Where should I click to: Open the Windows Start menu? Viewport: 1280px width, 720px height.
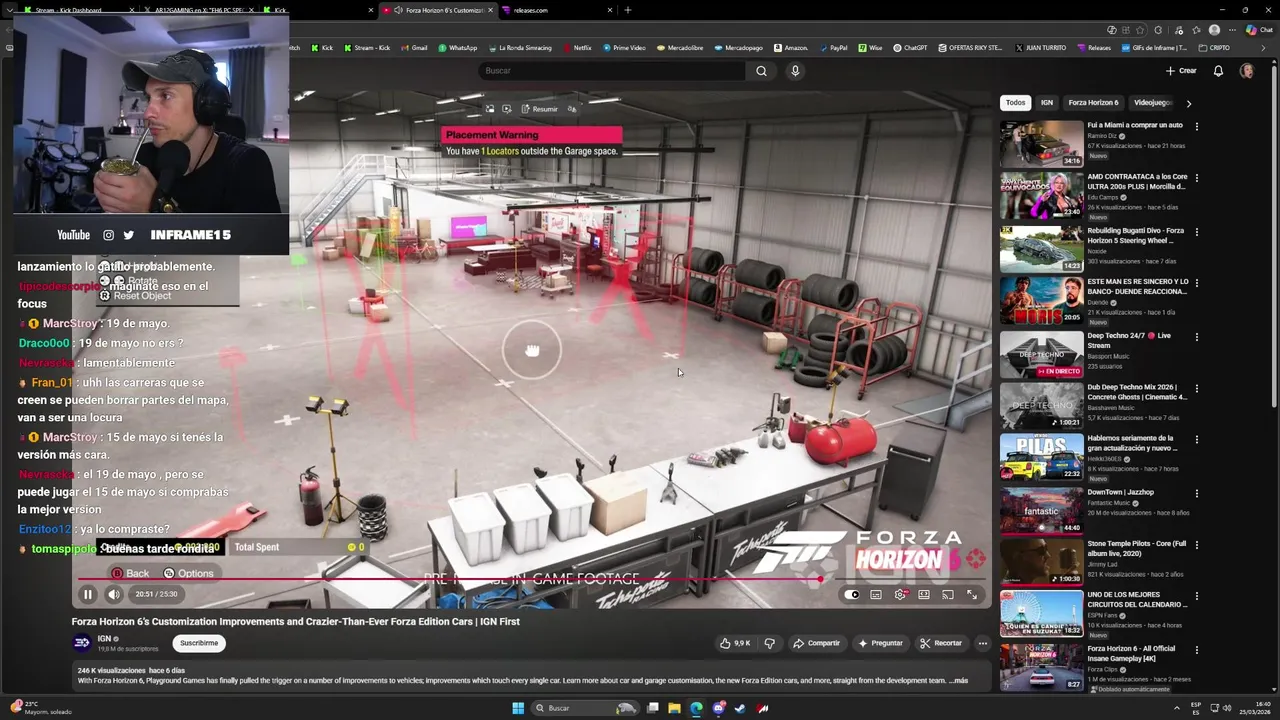point(518,708)
